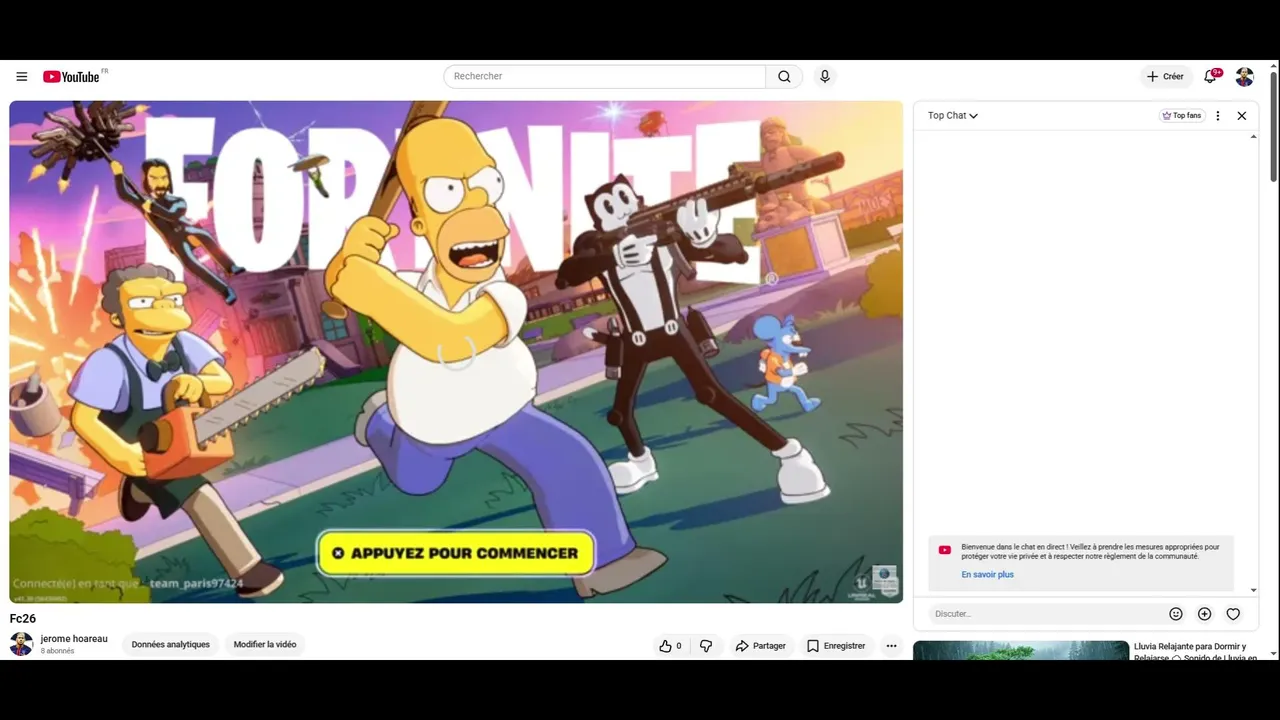Screen dimensions: 1280x720
Task: Open the account avatar menu in header
Action: click(1245, 77)
